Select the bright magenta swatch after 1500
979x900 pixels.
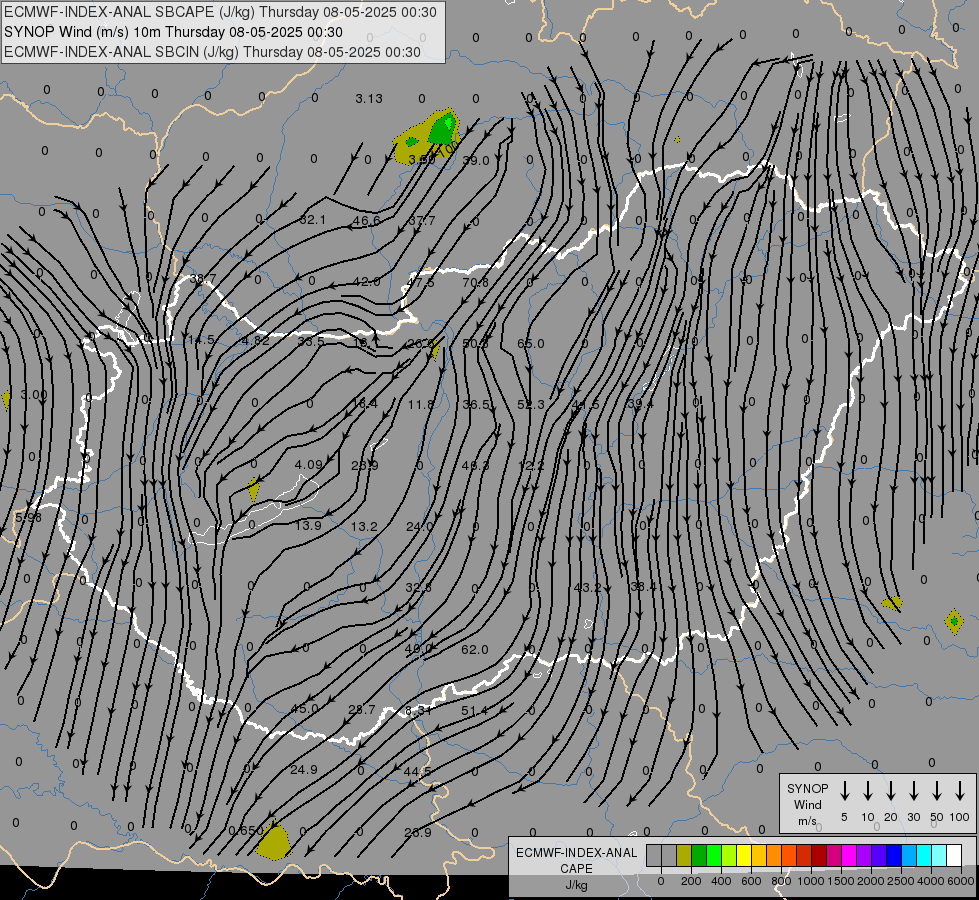tap(849, 855)
